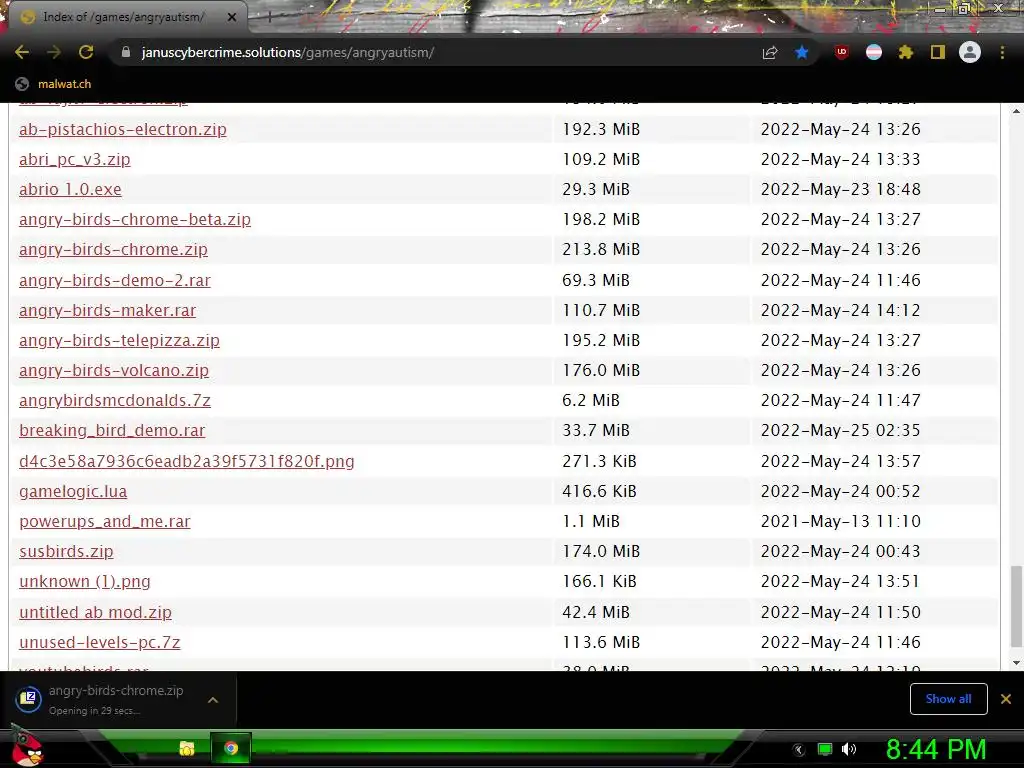This screenshot has width=1024, height=768.
Task: Open the uBlock Origin extension
Action: click(842, 52)
